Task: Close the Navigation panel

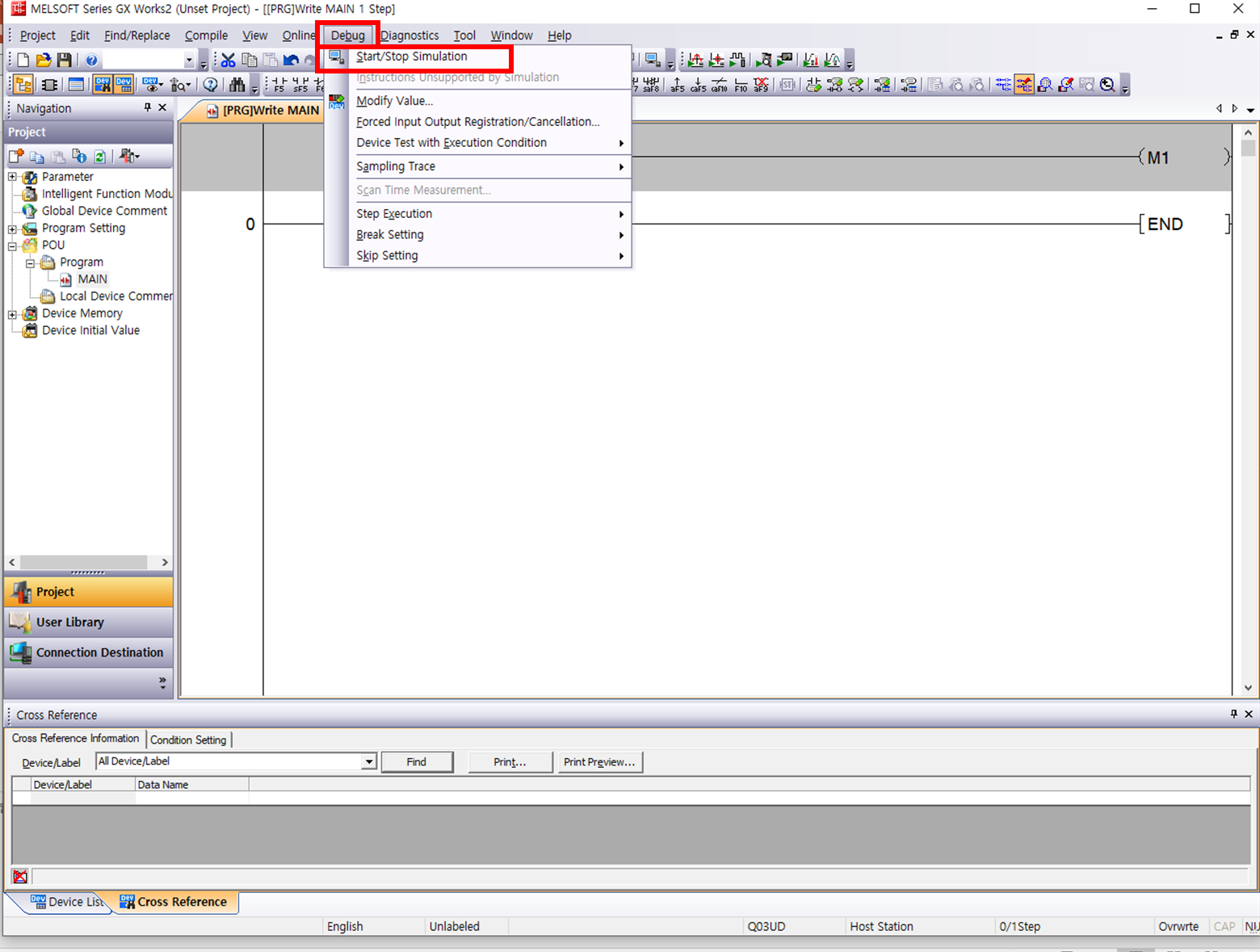Action: 162,107
